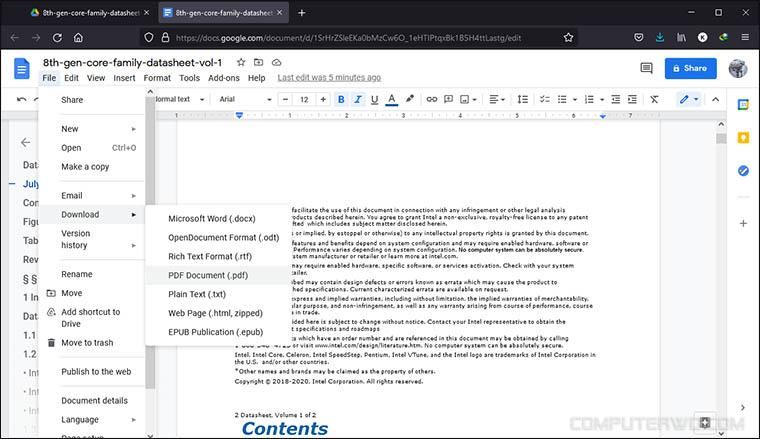Open the bulleted list options arrow

pos(575,99)
